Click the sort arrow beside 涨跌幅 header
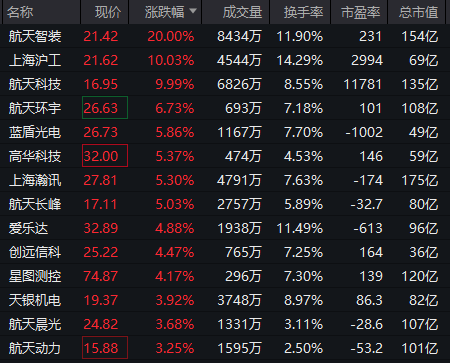 coord(193,11)
